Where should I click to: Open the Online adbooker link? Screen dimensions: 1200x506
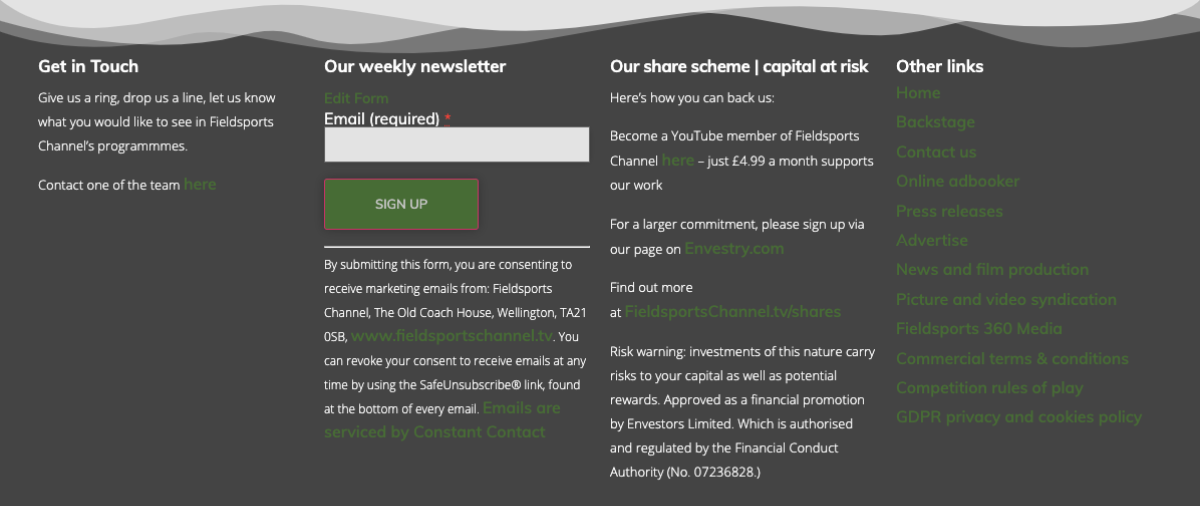click(x=958, y=181)
